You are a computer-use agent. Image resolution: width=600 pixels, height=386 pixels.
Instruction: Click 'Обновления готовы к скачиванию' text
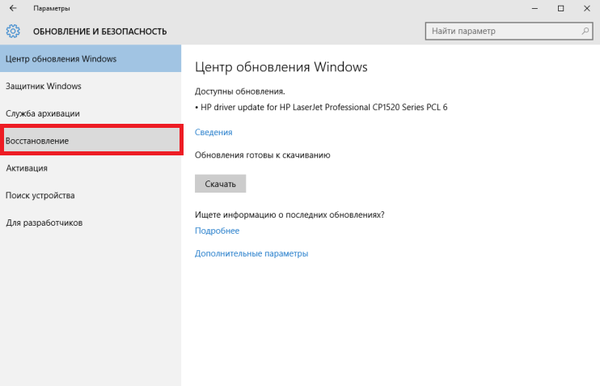[x=262, y=155]
